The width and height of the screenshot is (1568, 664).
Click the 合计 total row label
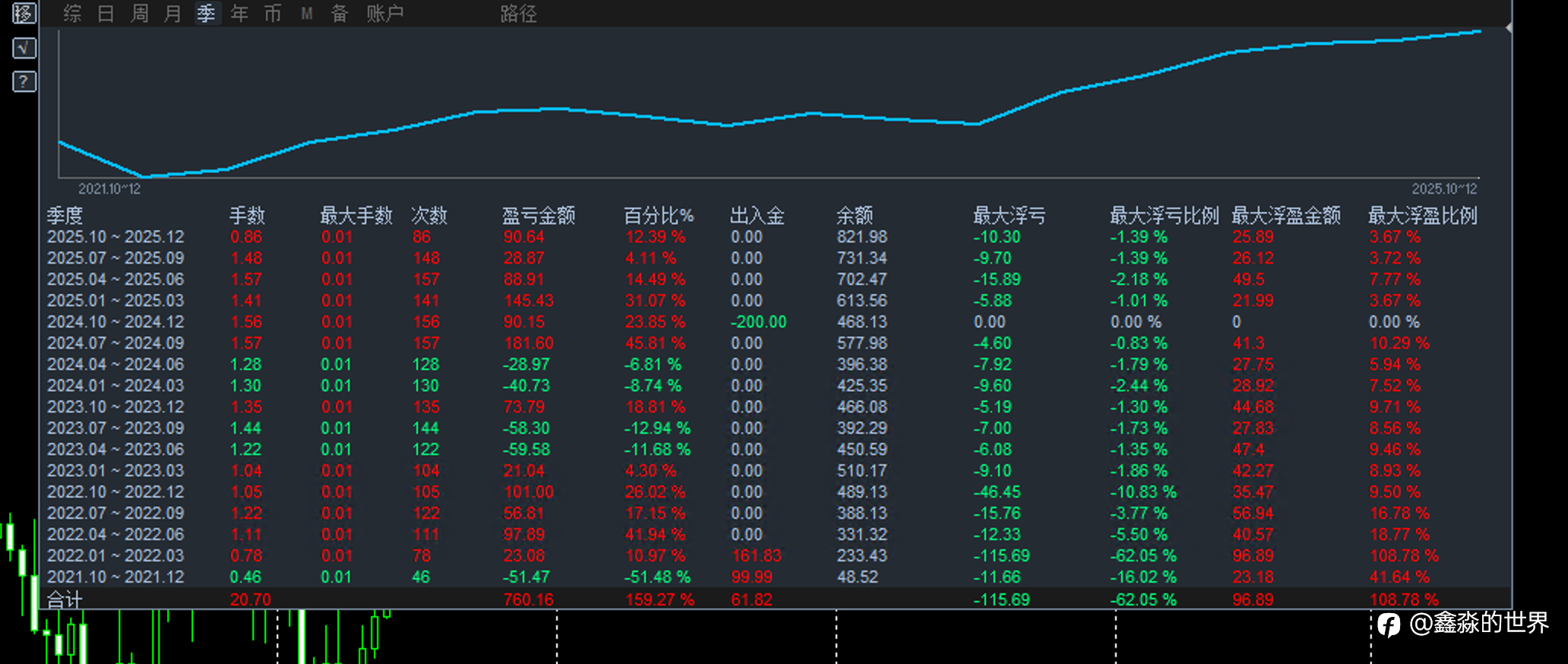(x=65, y=599)
